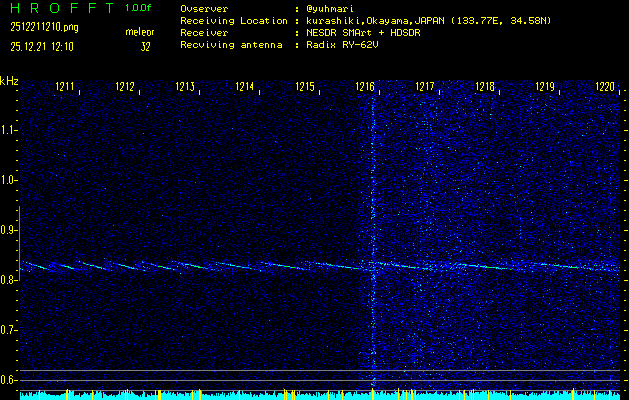Select the 0.8 kHz axis label
The height and width of the screenshot is (400, 629).
[9, 280]
